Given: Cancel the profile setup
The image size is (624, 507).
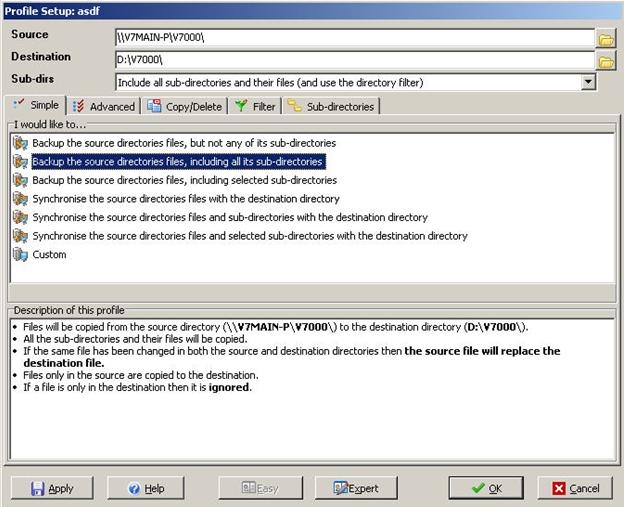Looking at the screenshot, I should pos(575,488).
